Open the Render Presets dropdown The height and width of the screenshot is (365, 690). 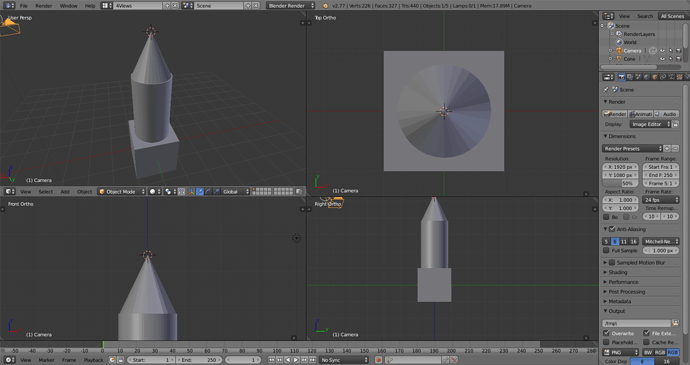click(x=632, y=148)
